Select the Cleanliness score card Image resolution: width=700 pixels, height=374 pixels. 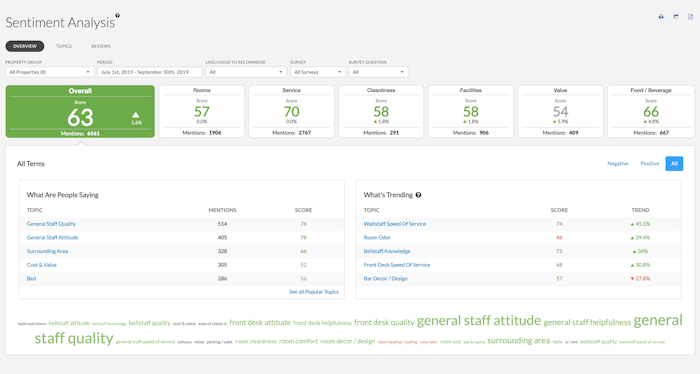381,112
